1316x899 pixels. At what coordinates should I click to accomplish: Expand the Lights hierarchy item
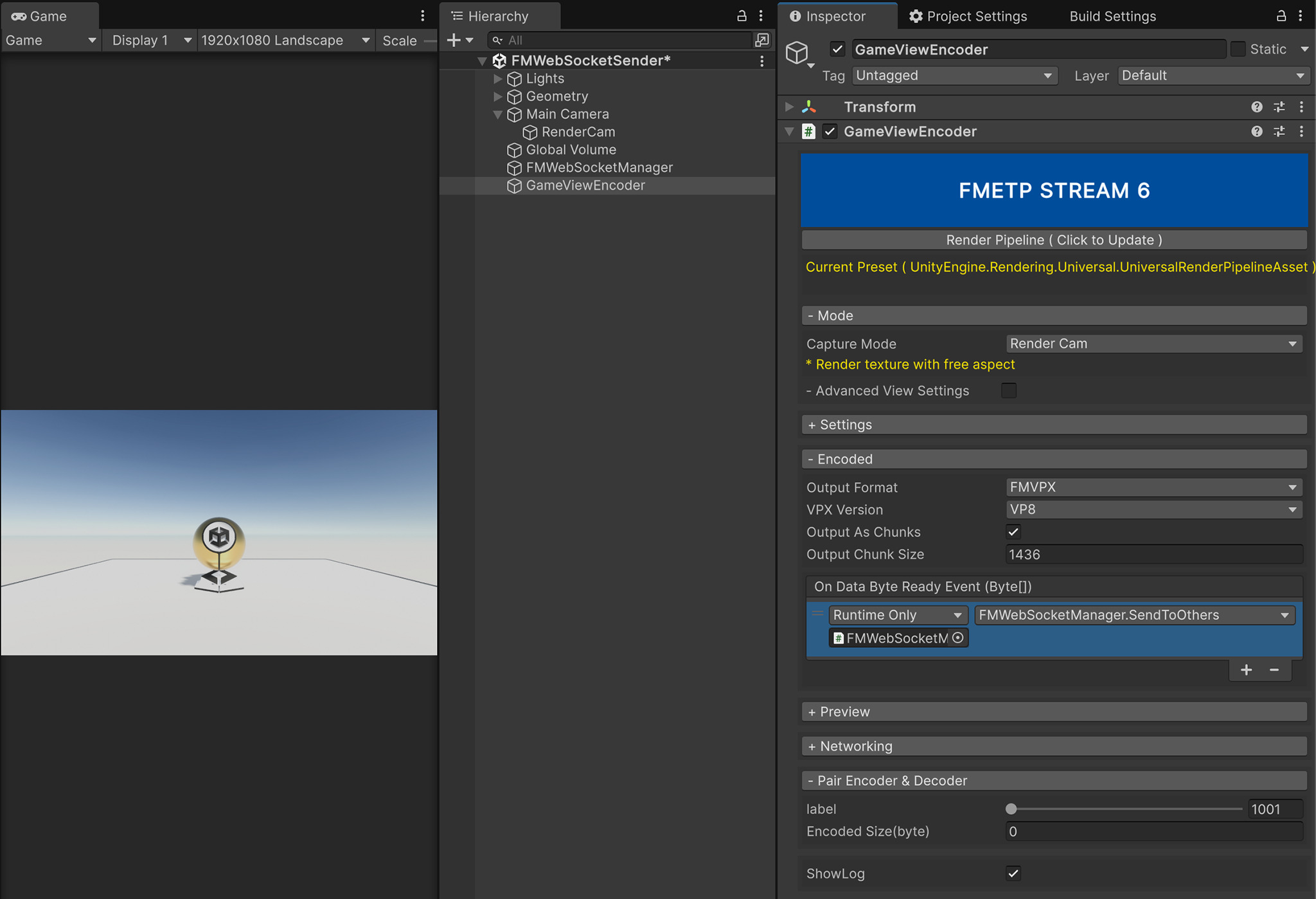tap(498, 78)
